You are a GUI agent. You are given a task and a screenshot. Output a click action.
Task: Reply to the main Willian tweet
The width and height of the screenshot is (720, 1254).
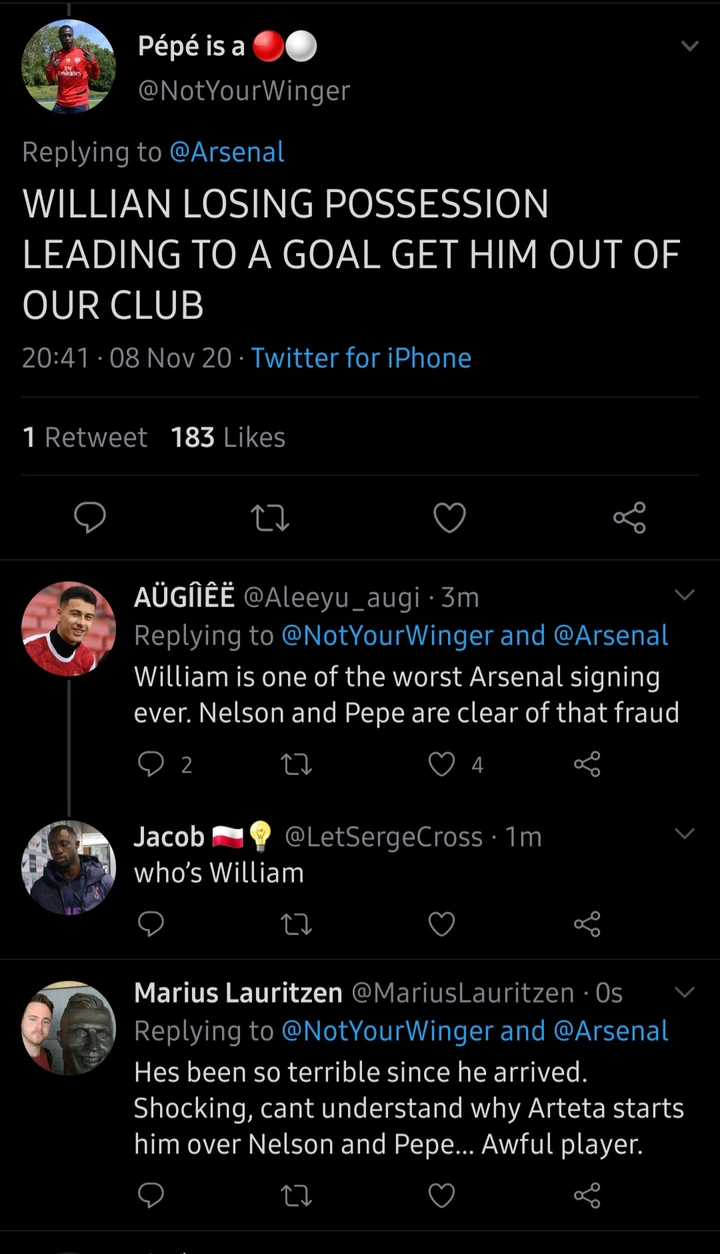(x=91, y=517)
